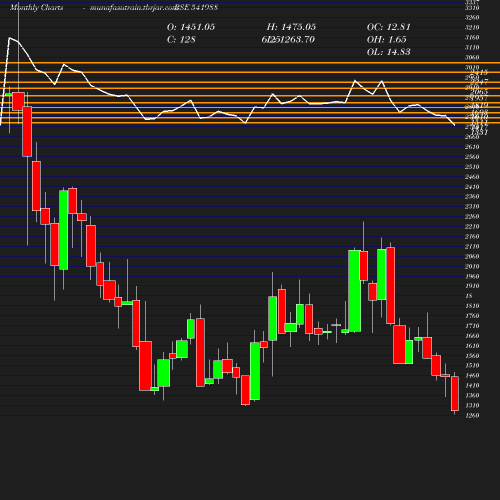Select the 'OL: 14.83' value
500x500 pixels.
point(388,52)
